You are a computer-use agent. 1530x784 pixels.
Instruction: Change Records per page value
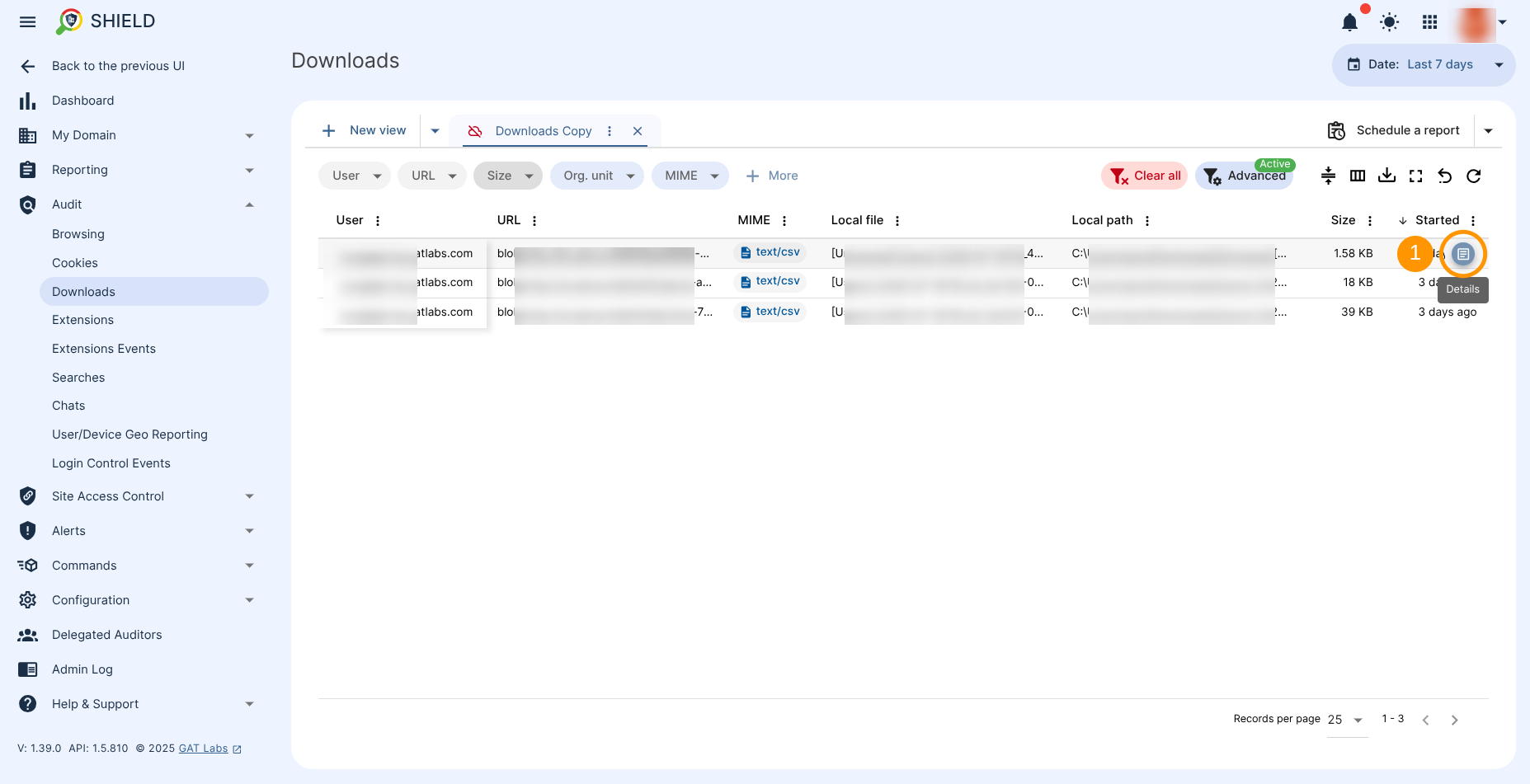tap(1346, 721)
